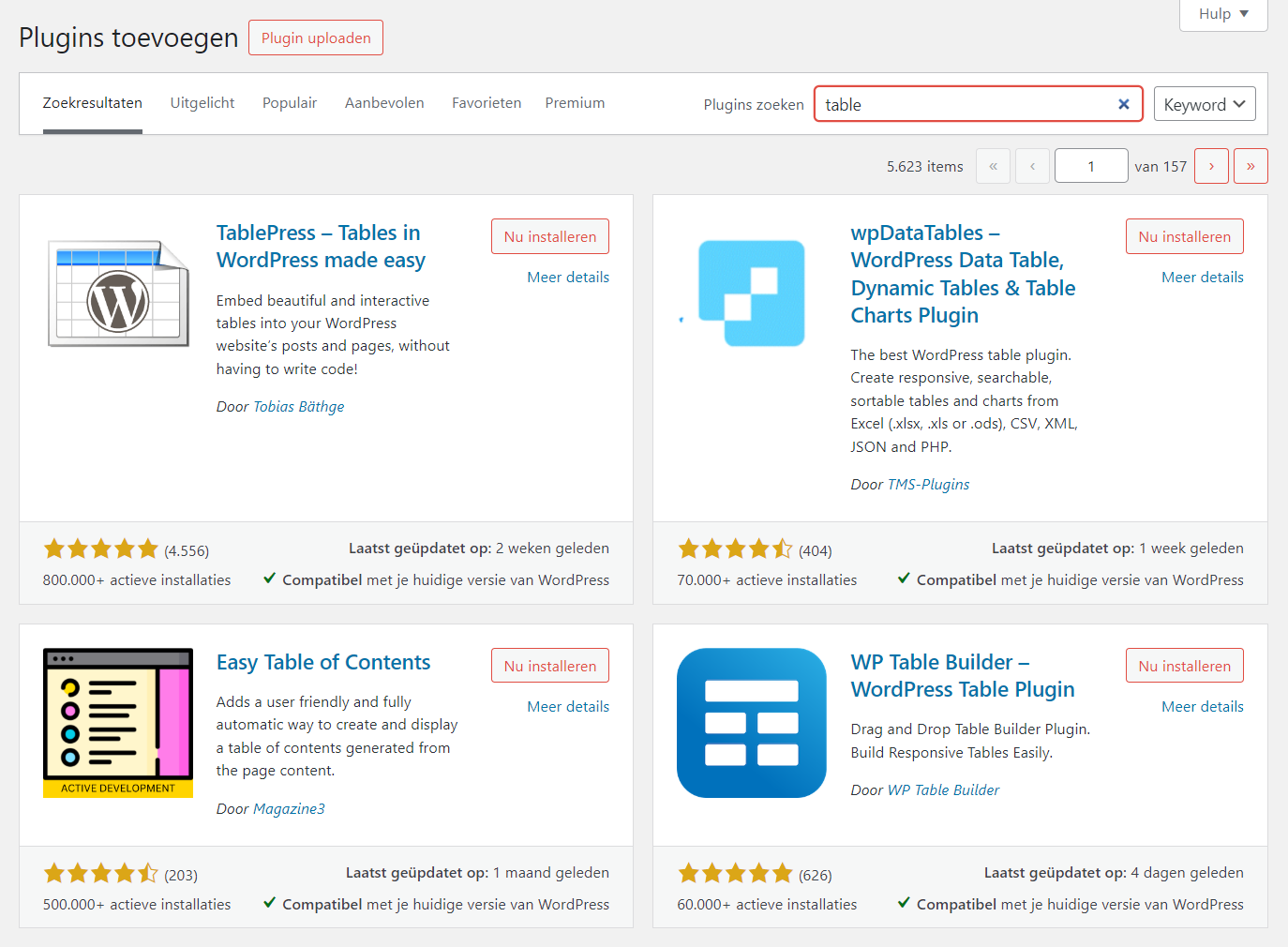The width and height of the screenshot is (1288, 947).
Task: Click the current page number field
Action: pos(1090,166)
